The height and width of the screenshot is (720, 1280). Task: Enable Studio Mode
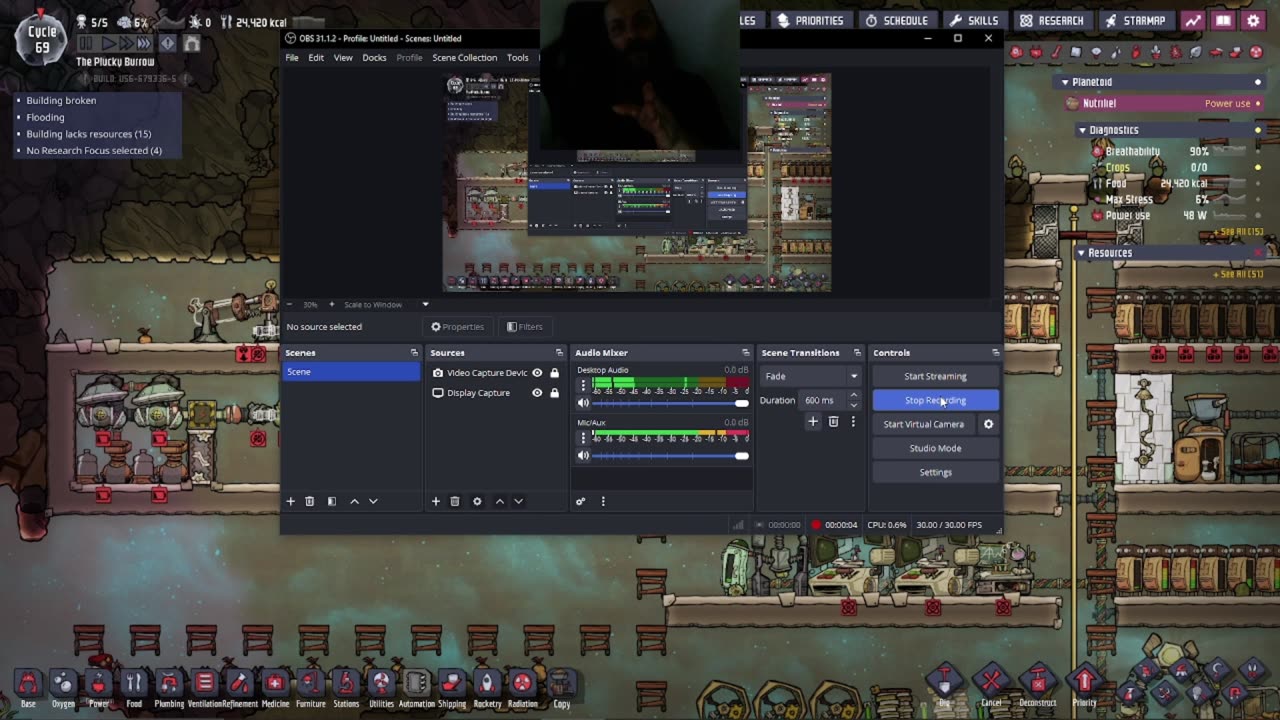click(935, 448)
